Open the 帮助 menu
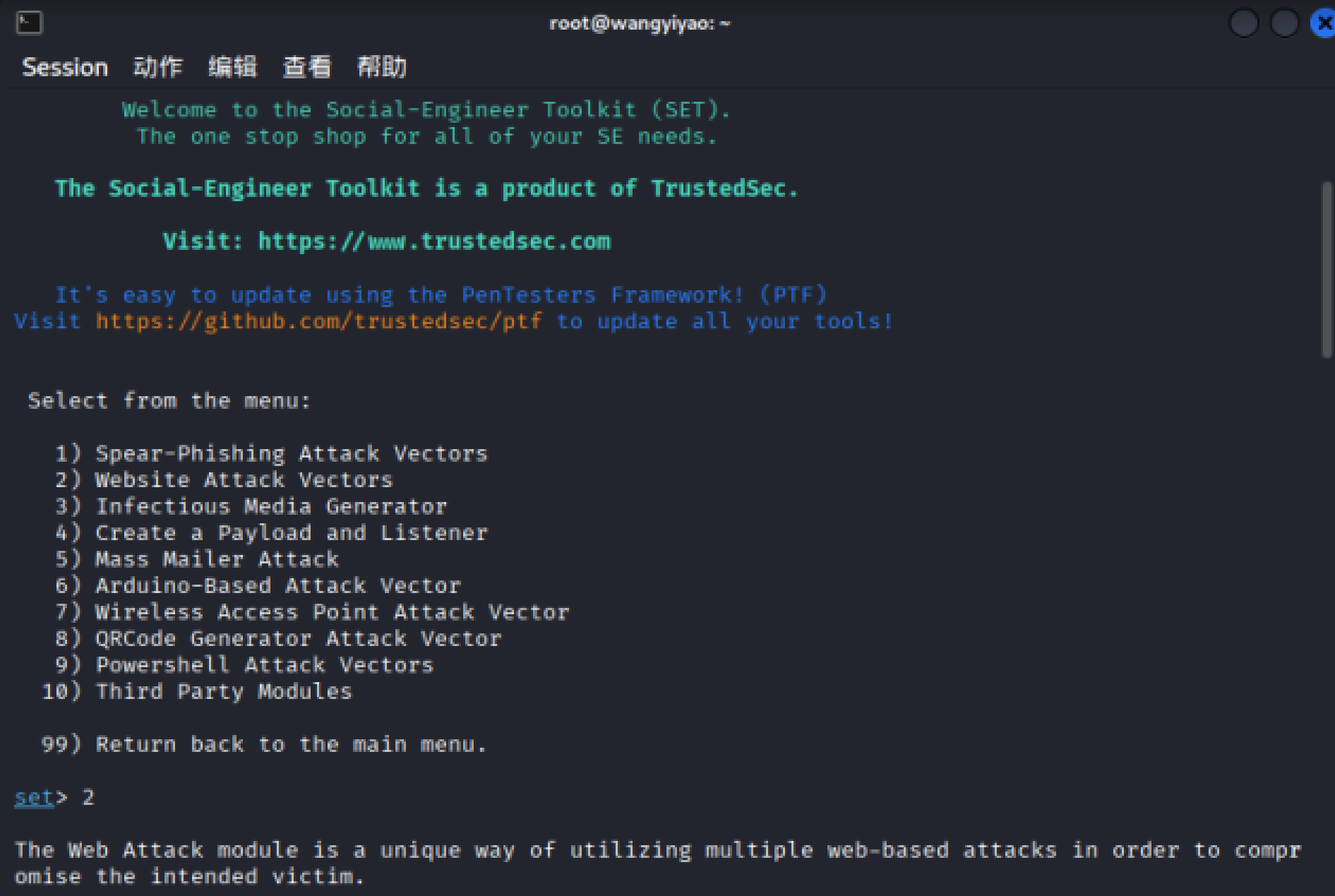Screen dimensions: 1335x896 (x=382, y=67)
